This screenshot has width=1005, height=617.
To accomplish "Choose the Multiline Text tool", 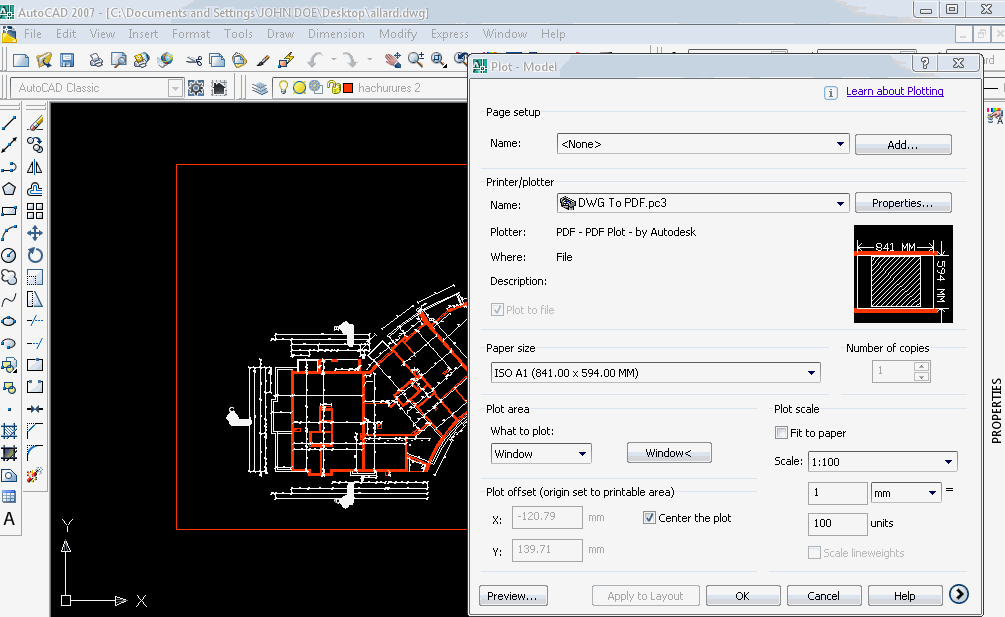I will (9, 519).
